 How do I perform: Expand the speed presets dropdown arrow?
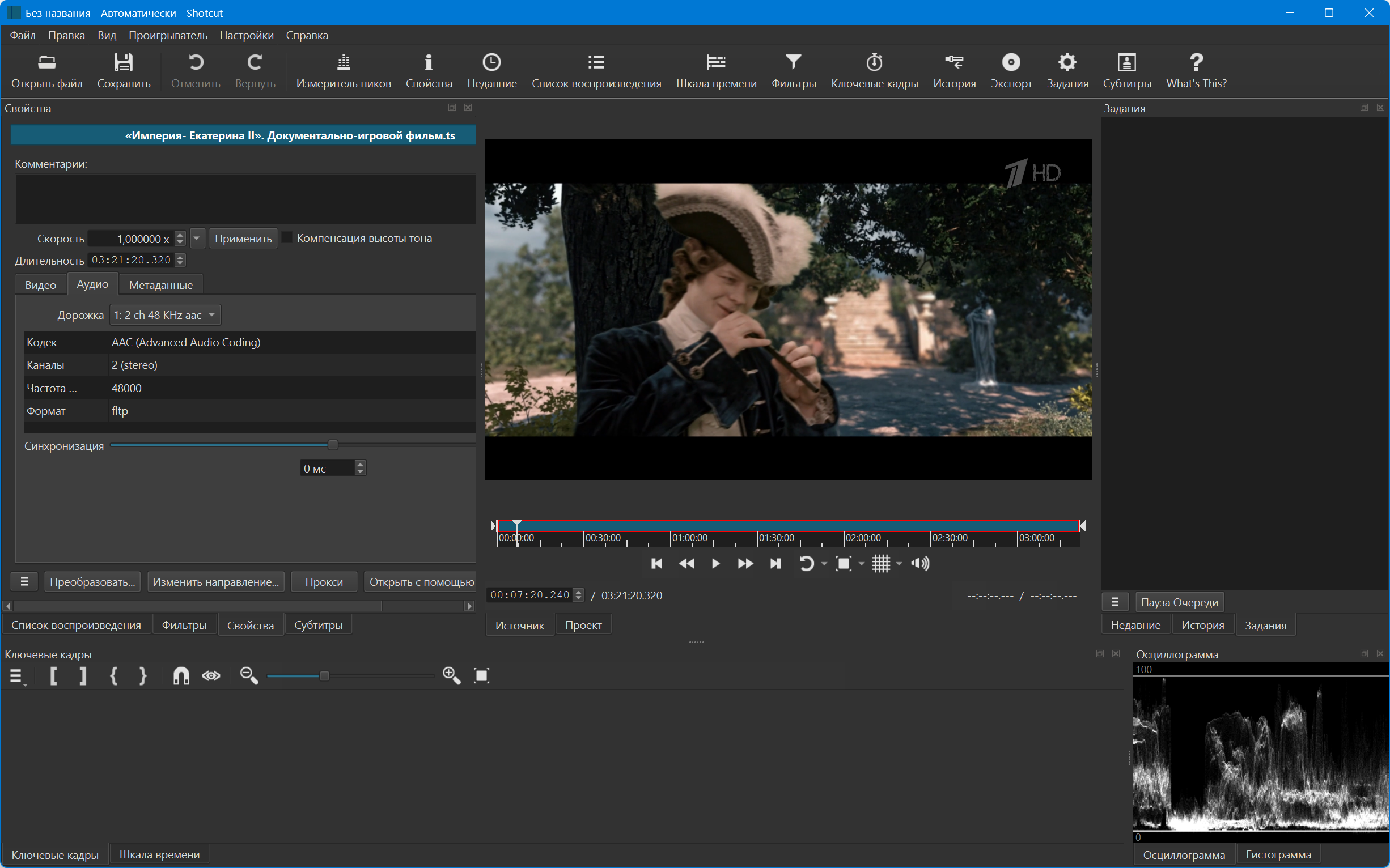coord(197,237)
